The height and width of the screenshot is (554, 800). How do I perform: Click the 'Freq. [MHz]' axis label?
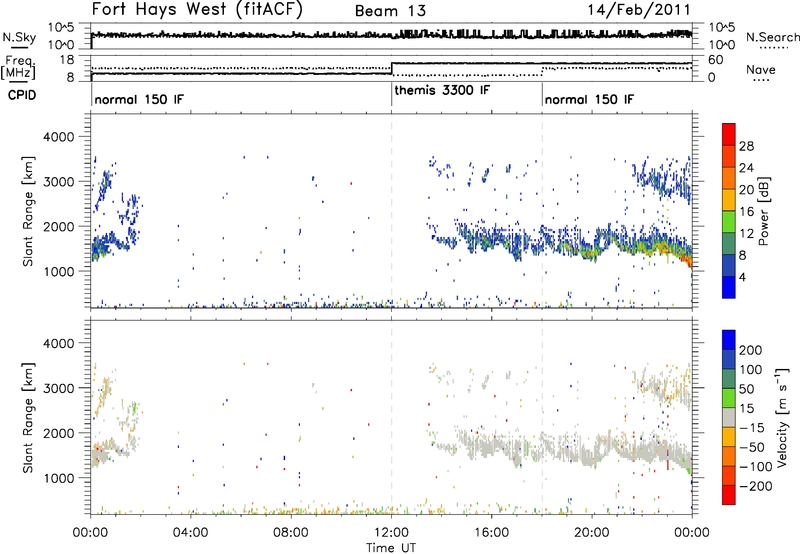pyautogui.click(x=18, y=68)
